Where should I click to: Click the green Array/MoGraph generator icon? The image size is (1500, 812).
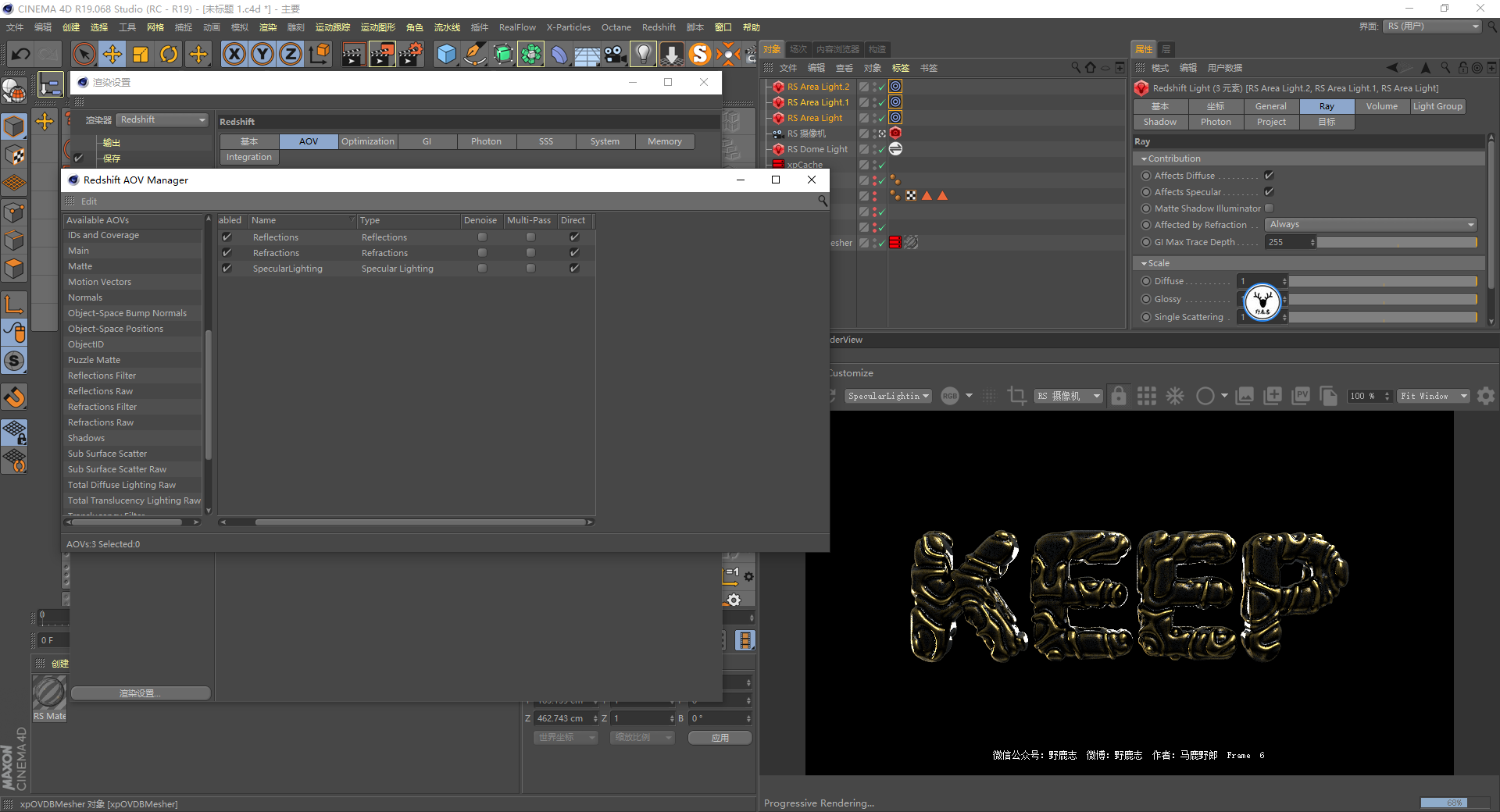tap(531, 54)
